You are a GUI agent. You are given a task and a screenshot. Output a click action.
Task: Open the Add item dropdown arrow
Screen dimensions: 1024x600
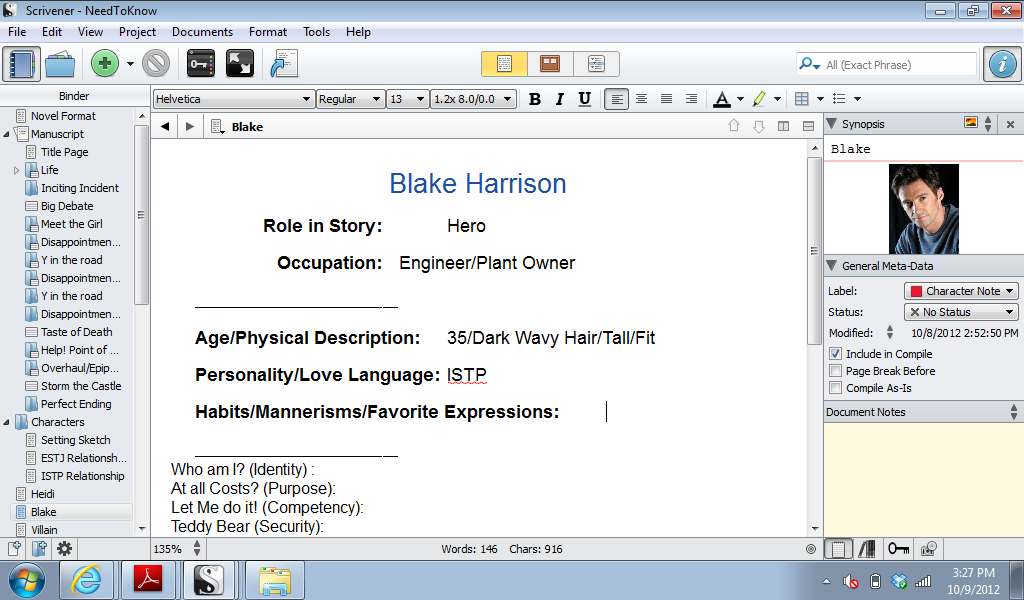pos(130,64)
